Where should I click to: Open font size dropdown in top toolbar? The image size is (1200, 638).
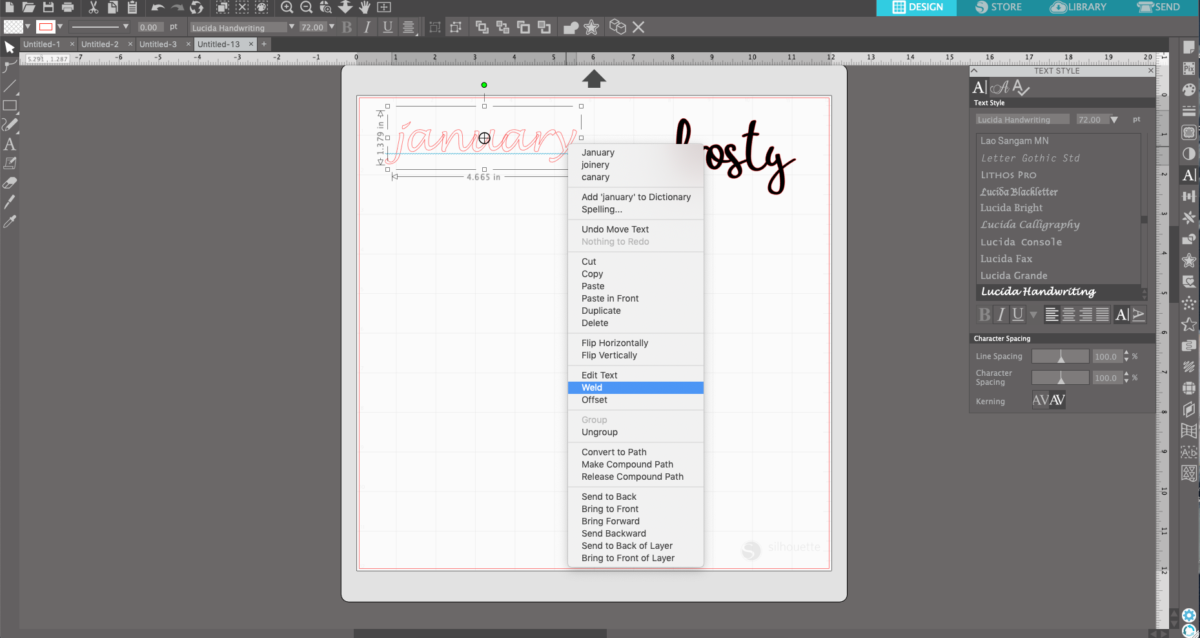pos(333,27)
